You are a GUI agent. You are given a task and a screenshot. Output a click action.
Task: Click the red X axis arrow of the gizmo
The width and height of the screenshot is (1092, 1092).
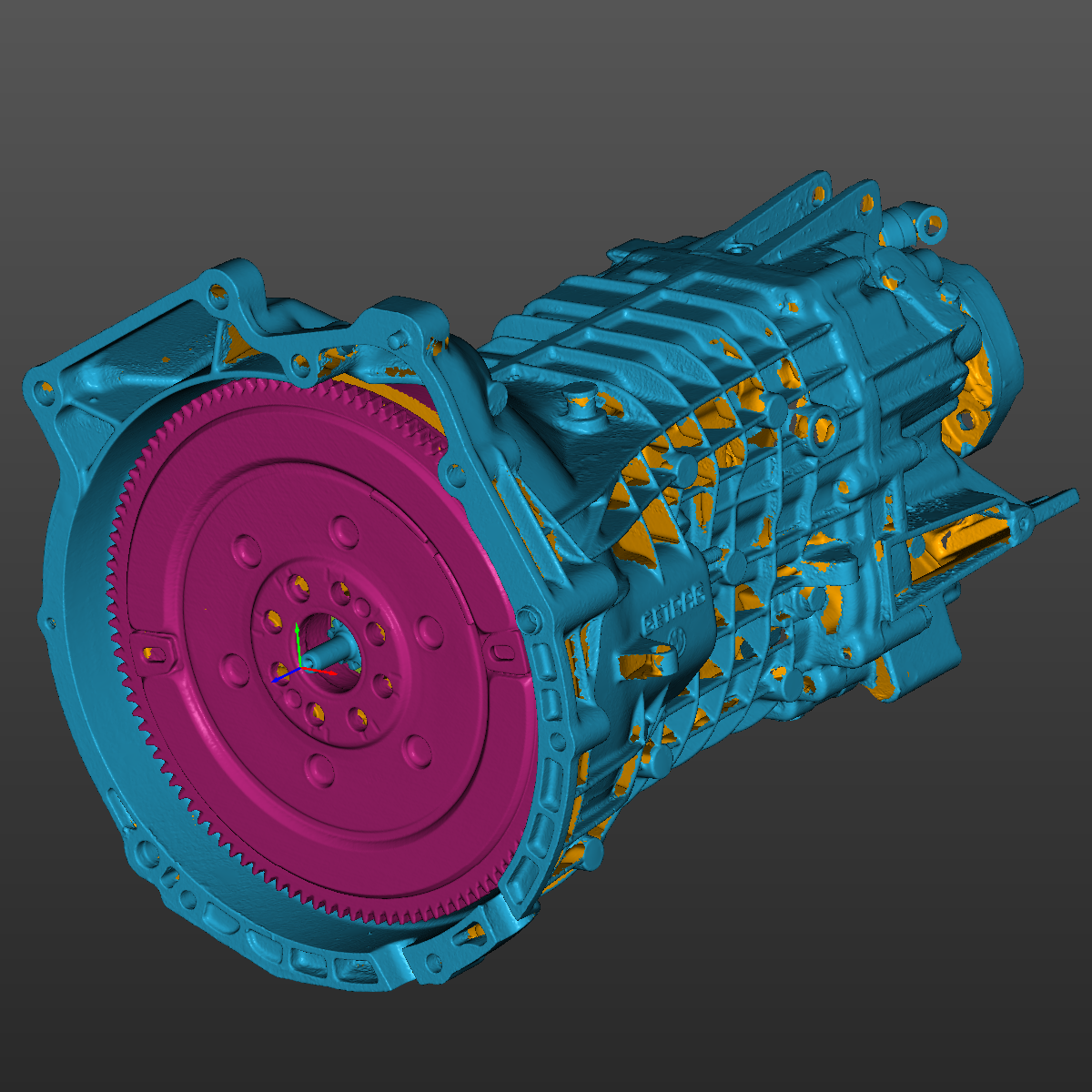pyautogui.click(x=319, y=671)
